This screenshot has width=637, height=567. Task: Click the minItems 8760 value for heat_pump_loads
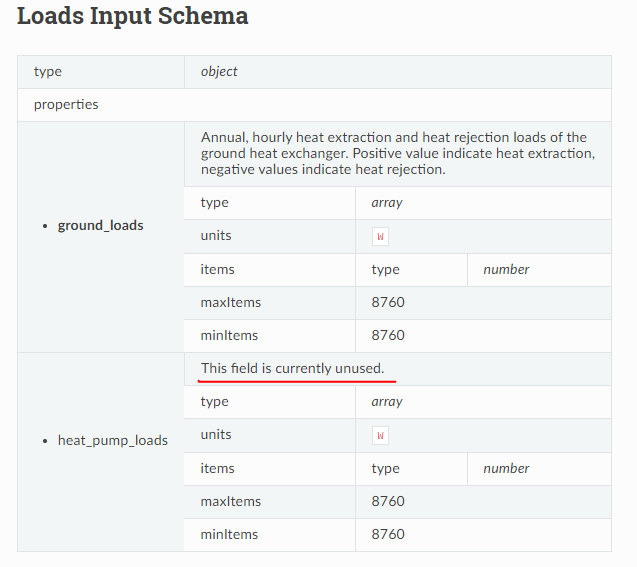pos(388,534)
